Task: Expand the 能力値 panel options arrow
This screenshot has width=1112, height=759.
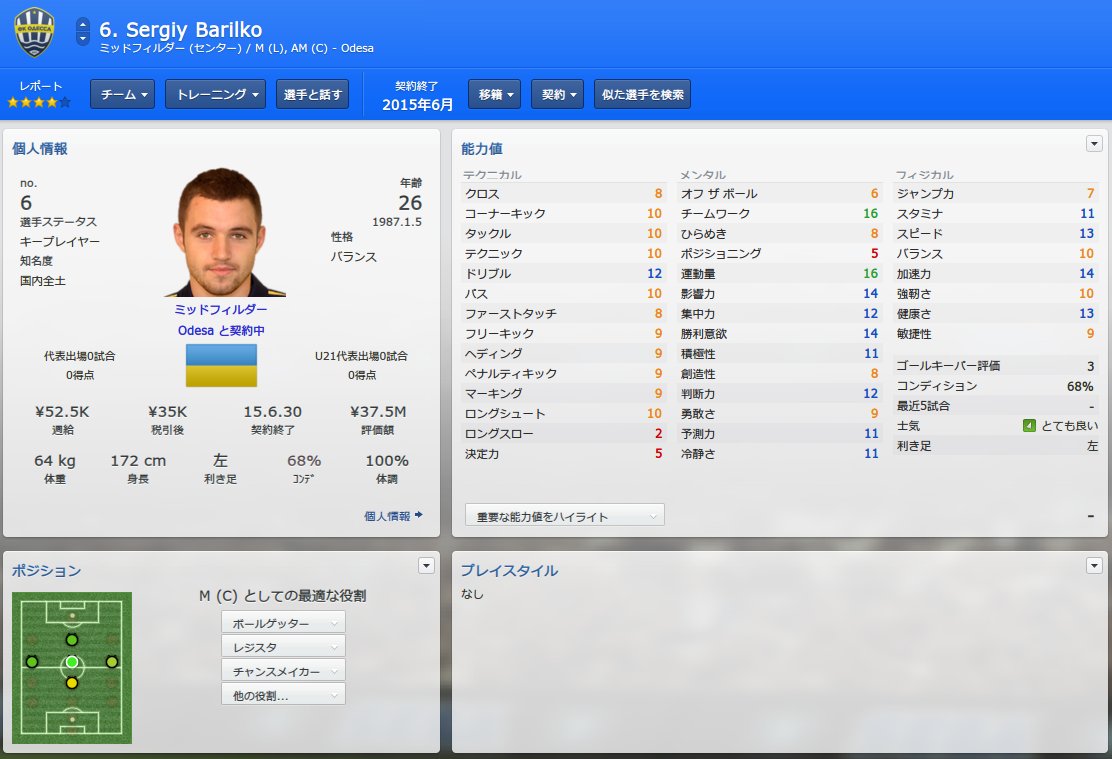Action: point(1094,144)
